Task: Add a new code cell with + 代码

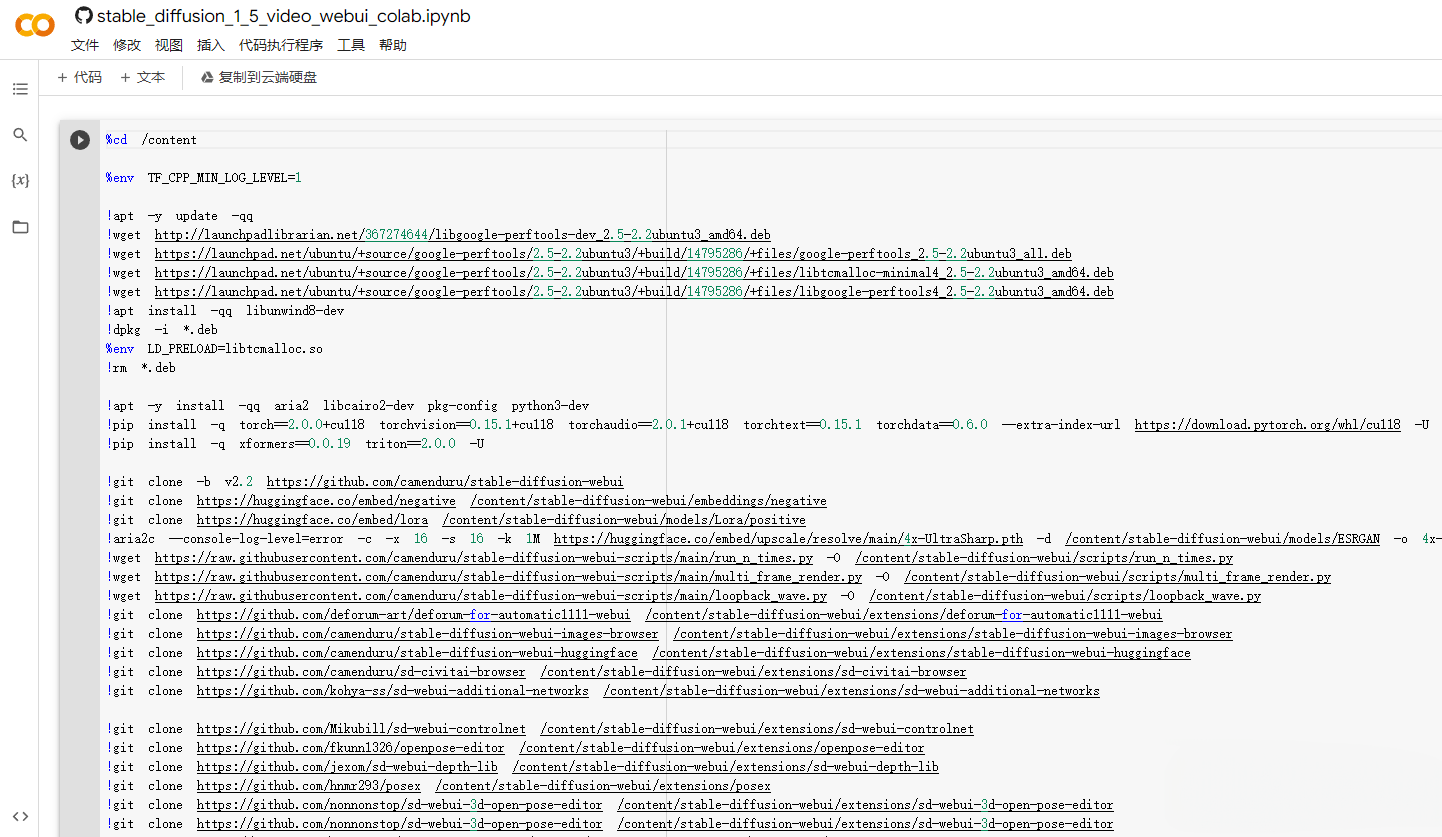Action: [80, 77]
